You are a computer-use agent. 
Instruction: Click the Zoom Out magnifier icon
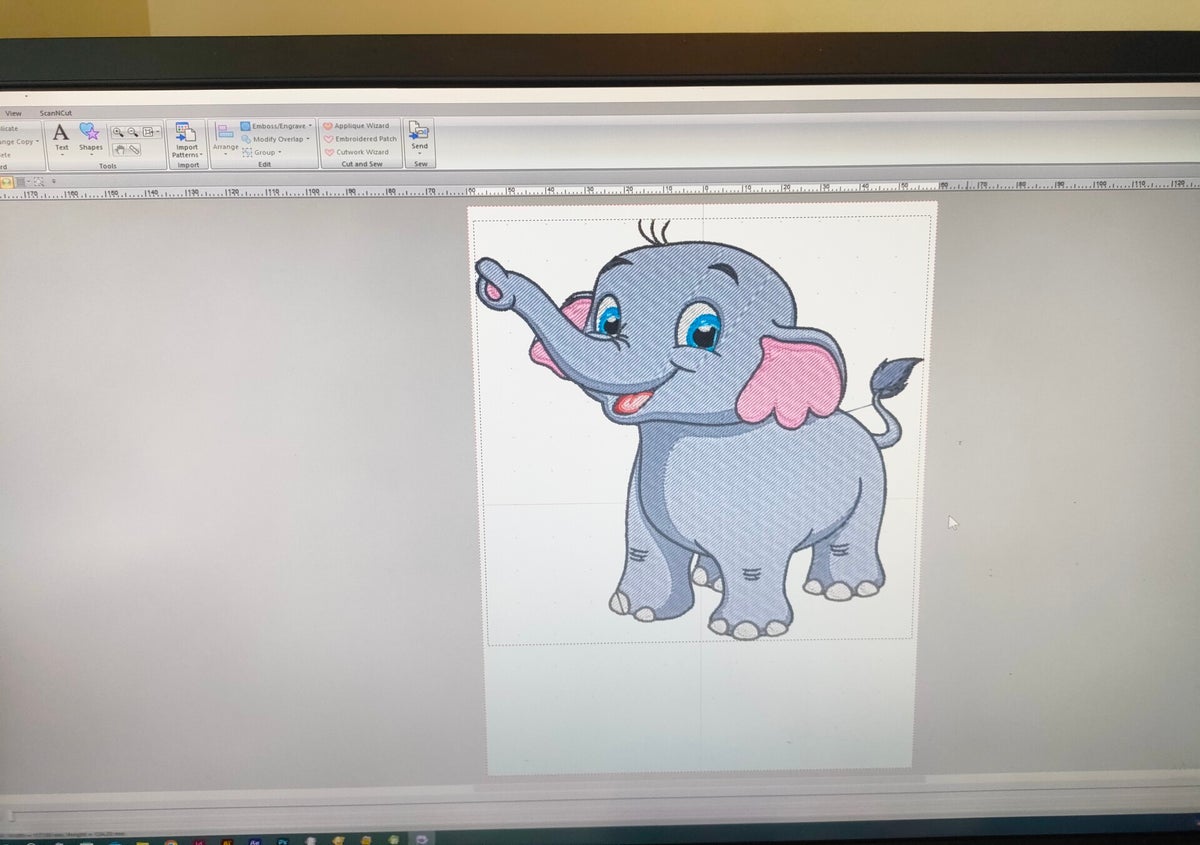tap(132, 131)
